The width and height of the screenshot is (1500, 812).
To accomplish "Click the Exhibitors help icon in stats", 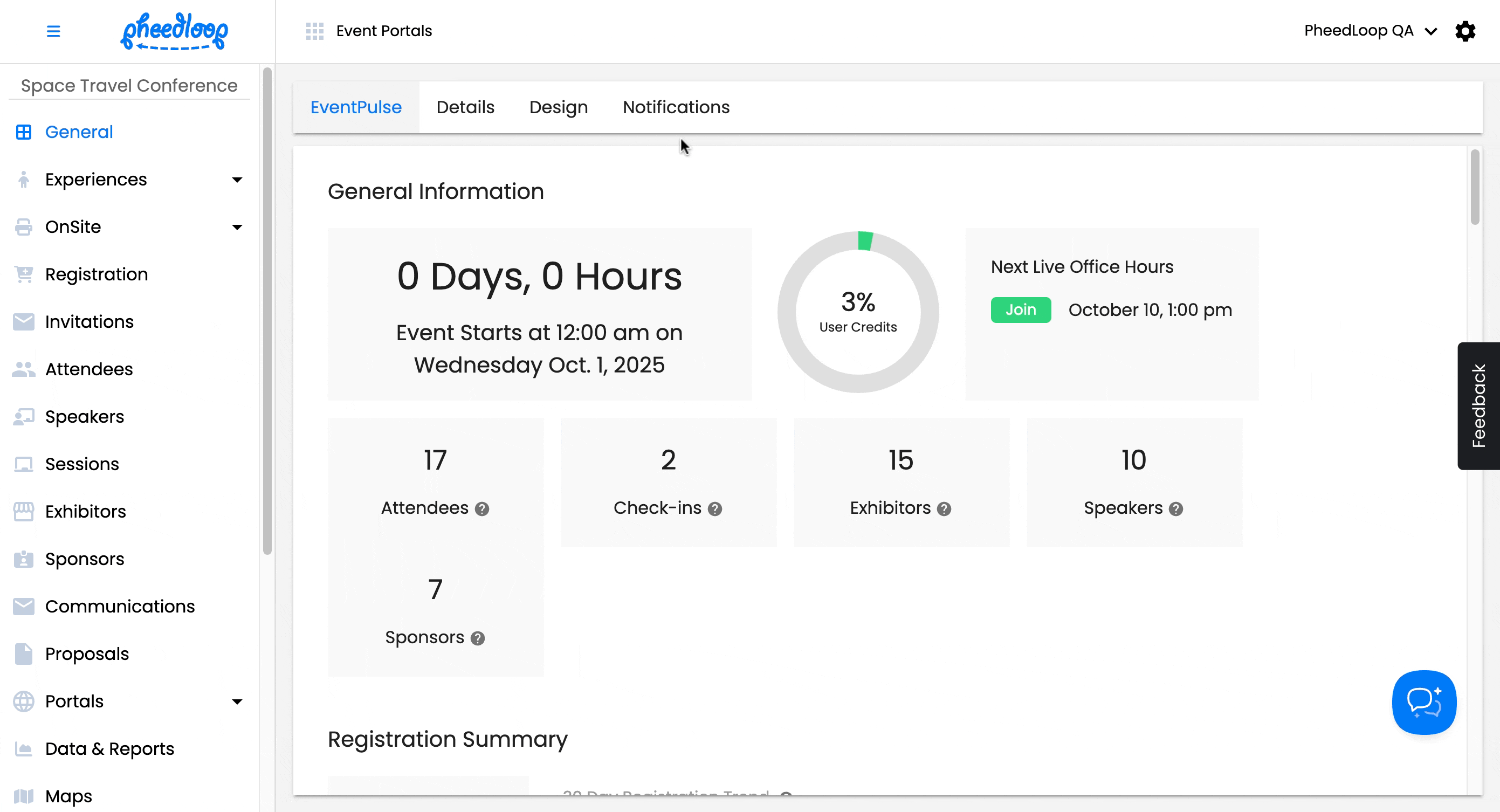I will (944, 508).
